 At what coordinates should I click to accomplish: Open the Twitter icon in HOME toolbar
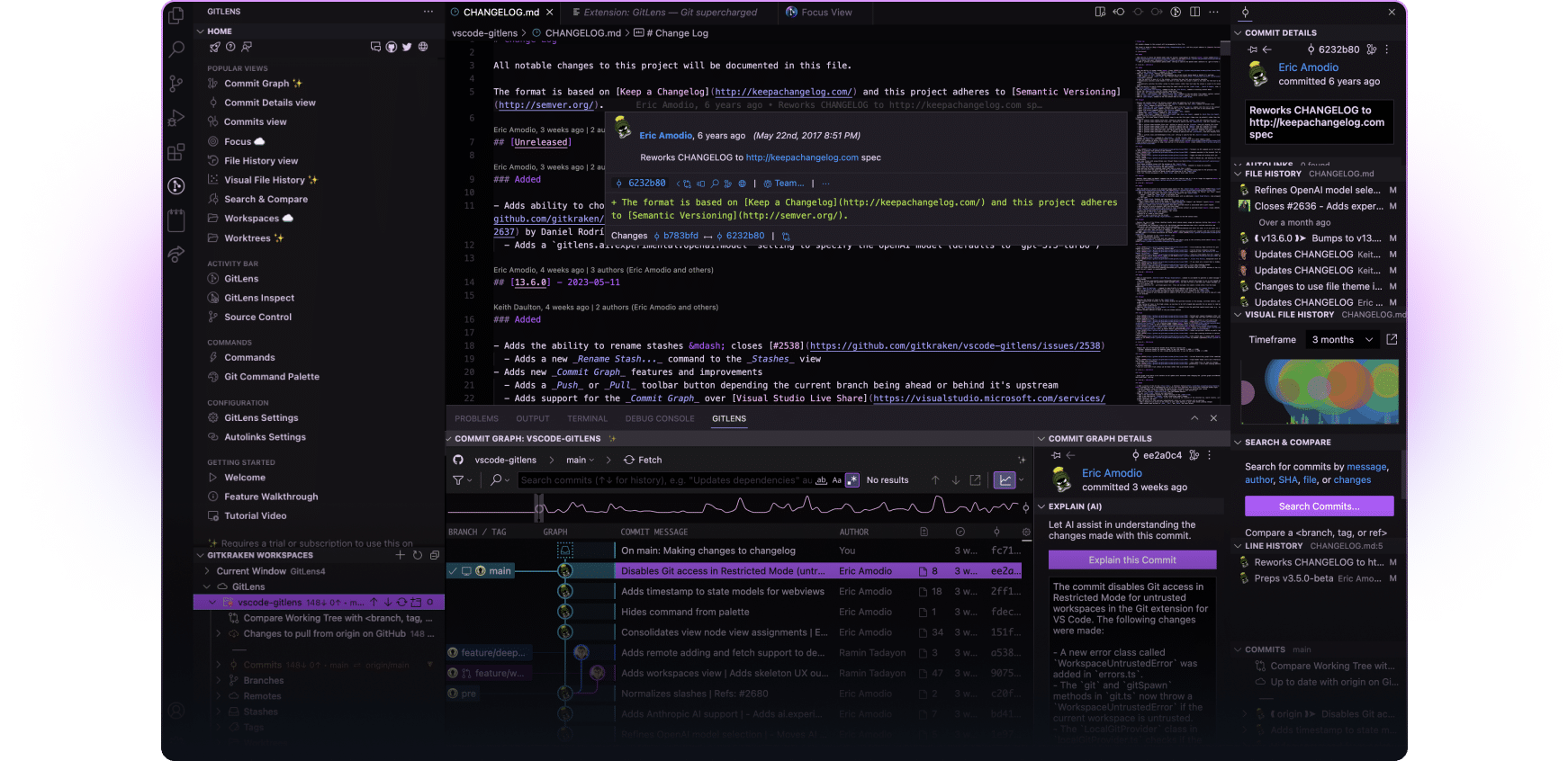(407, 47)
